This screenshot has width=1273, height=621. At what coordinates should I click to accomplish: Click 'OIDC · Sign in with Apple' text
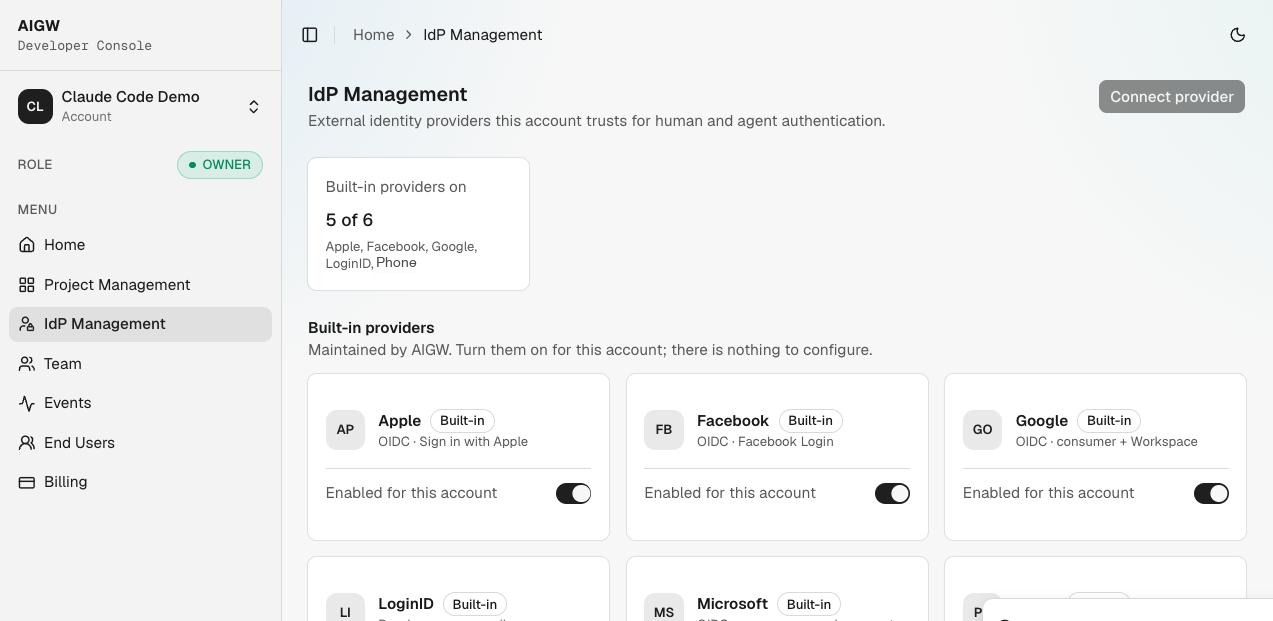pos(453,442)
